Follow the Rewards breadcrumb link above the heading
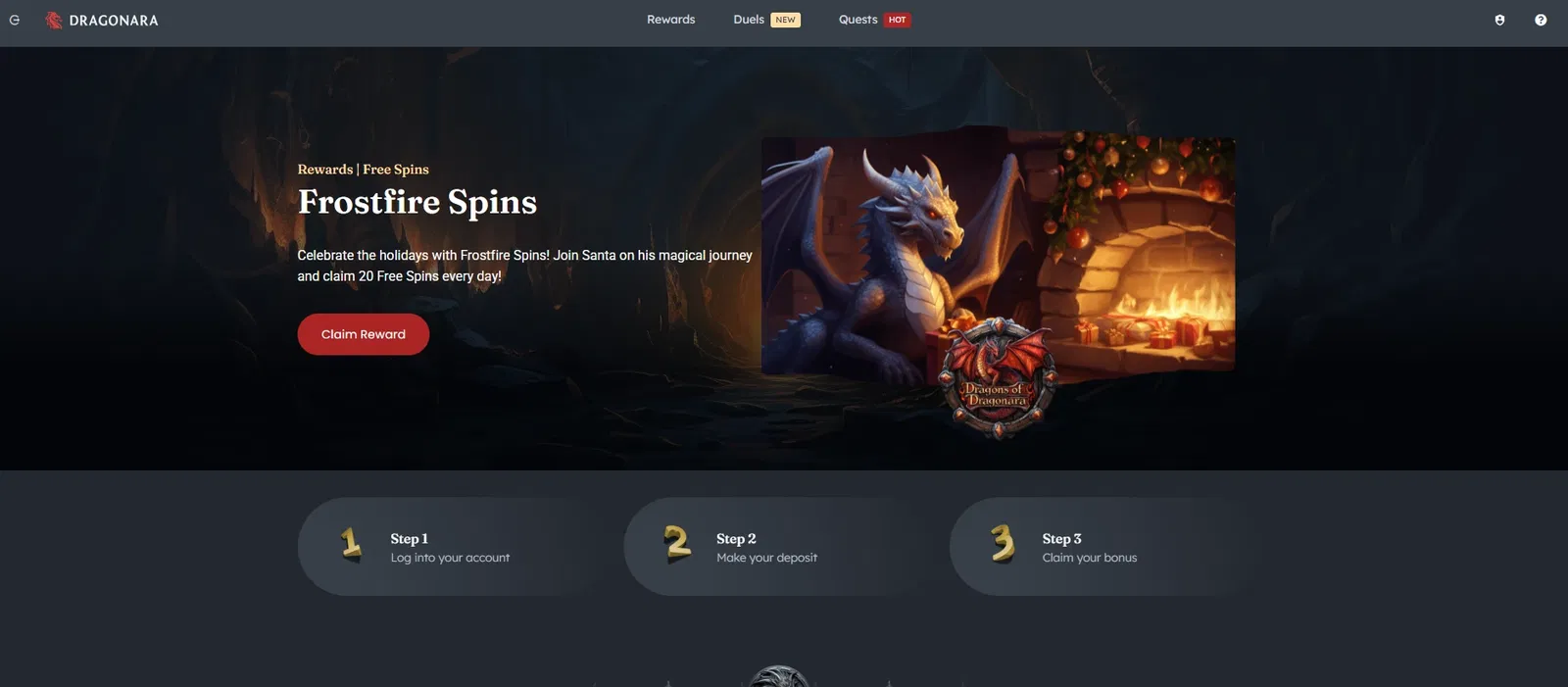1568x687 pixels. click(325, 170)
